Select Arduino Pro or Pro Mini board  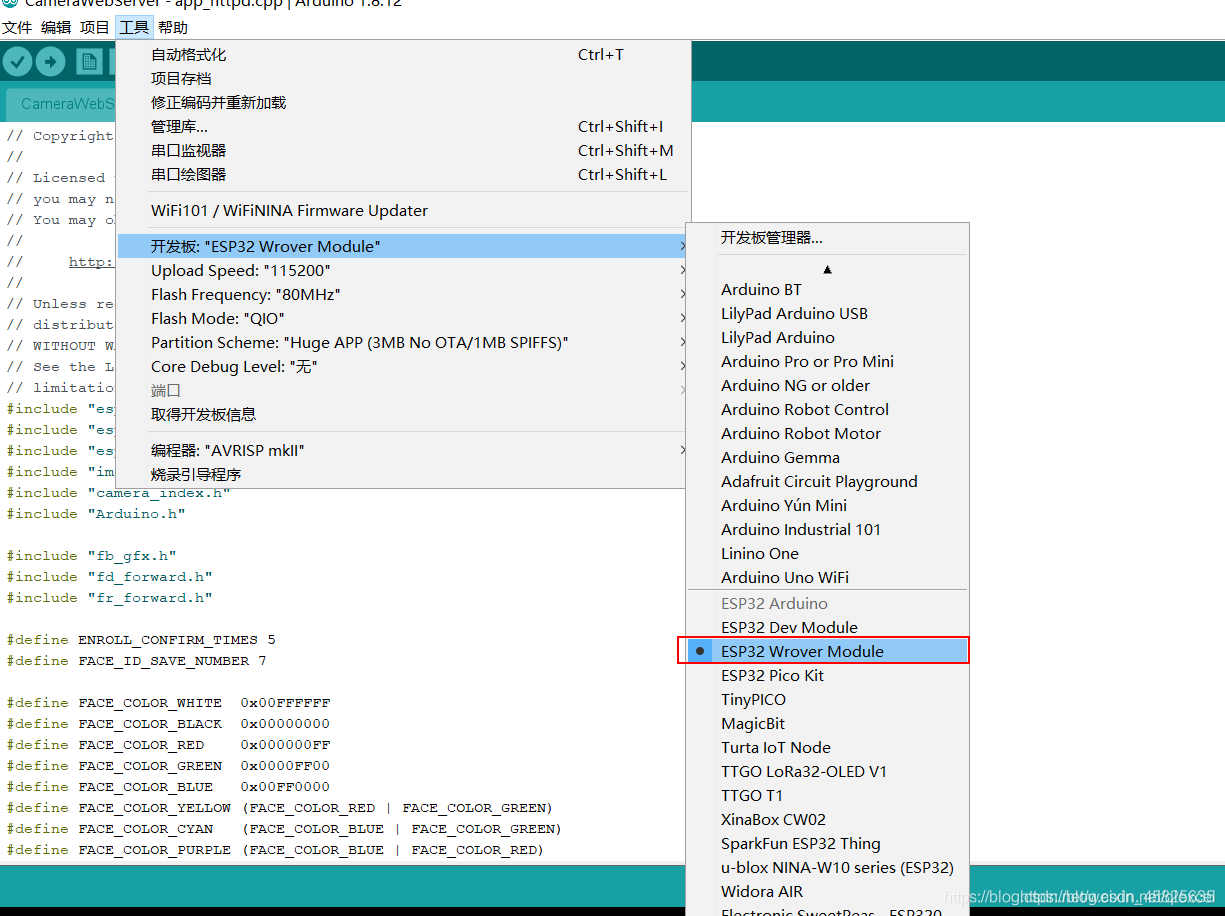pyautogui.click(x=827, y=362)
